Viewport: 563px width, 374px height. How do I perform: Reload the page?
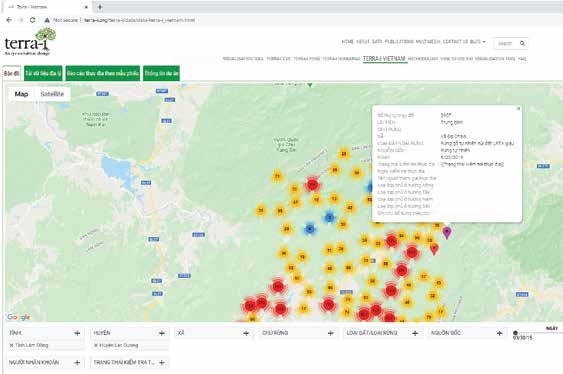coord(32,20)
